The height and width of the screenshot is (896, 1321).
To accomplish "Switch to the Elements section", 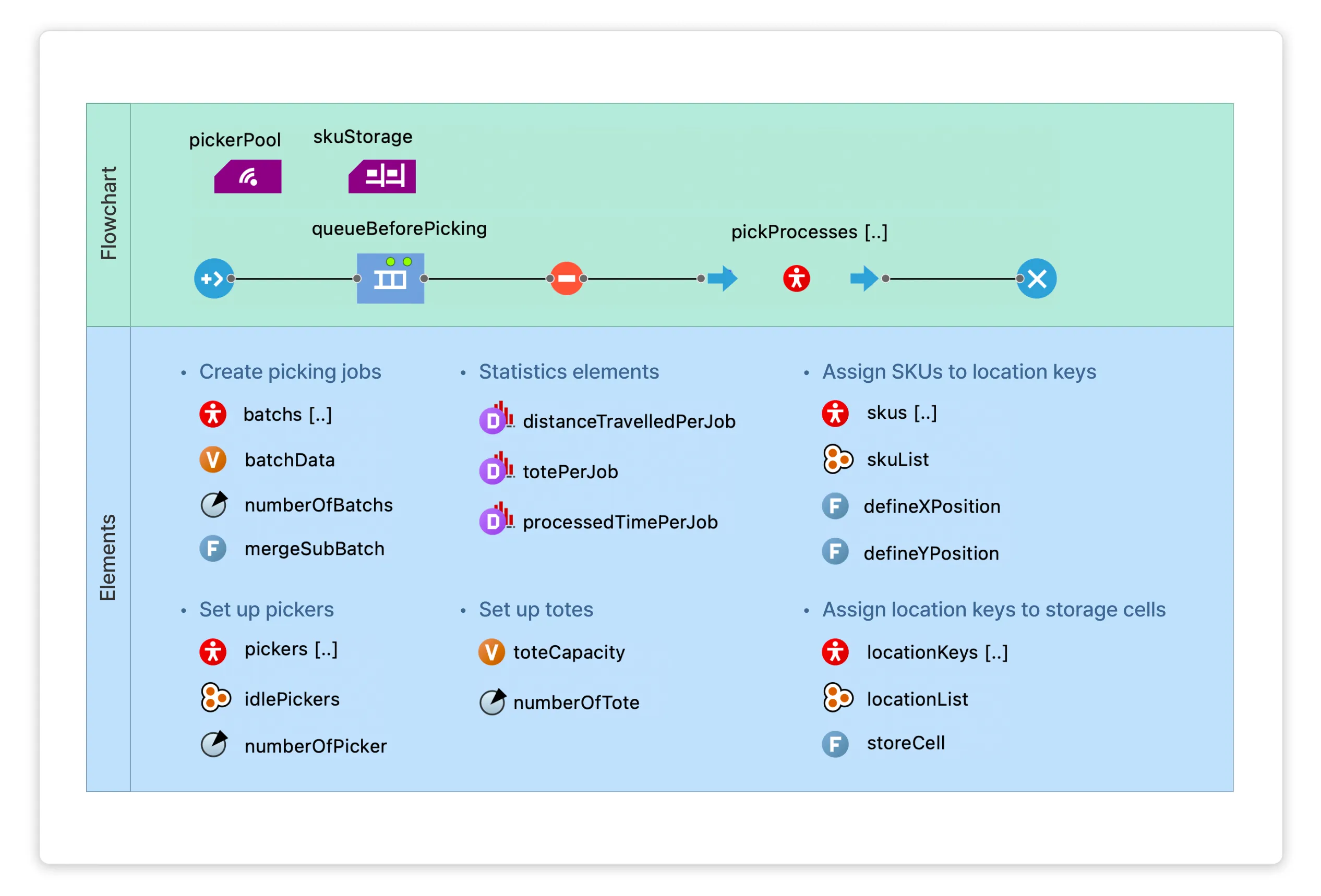I will 109,554.
